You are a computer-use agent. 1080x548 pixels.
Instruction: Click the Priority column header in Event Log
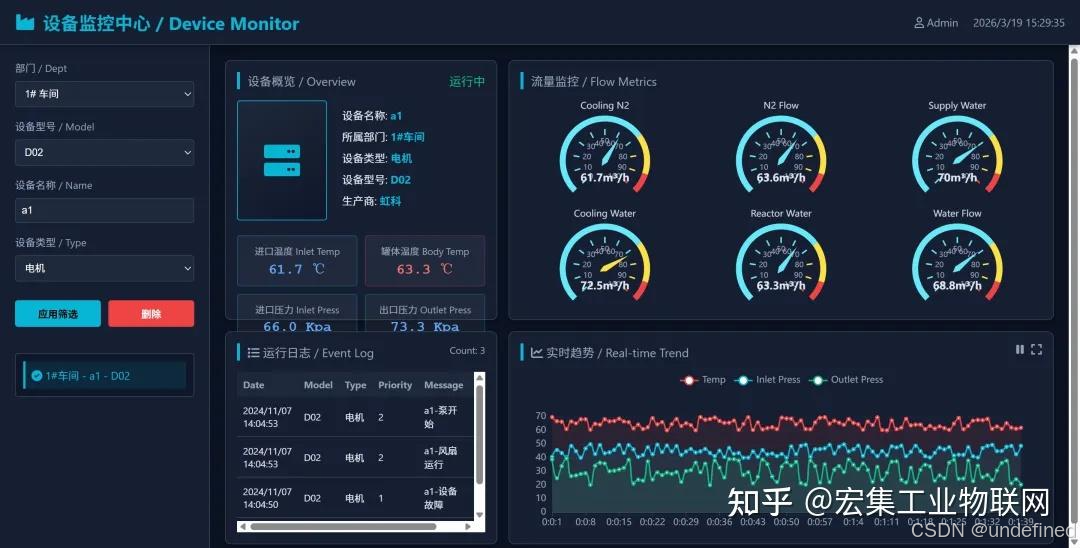click(395, 385)
